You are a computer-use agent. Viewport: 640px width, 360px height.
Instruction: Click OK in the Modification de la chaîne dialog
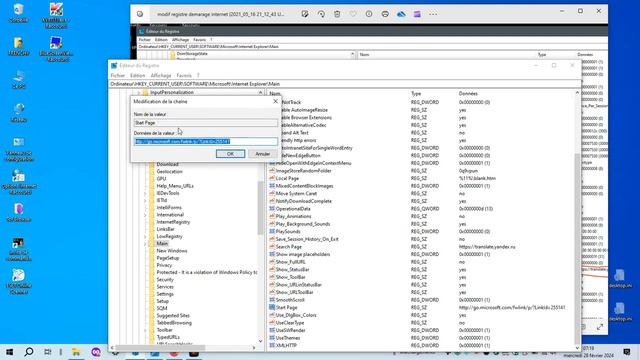click(230, 154)
